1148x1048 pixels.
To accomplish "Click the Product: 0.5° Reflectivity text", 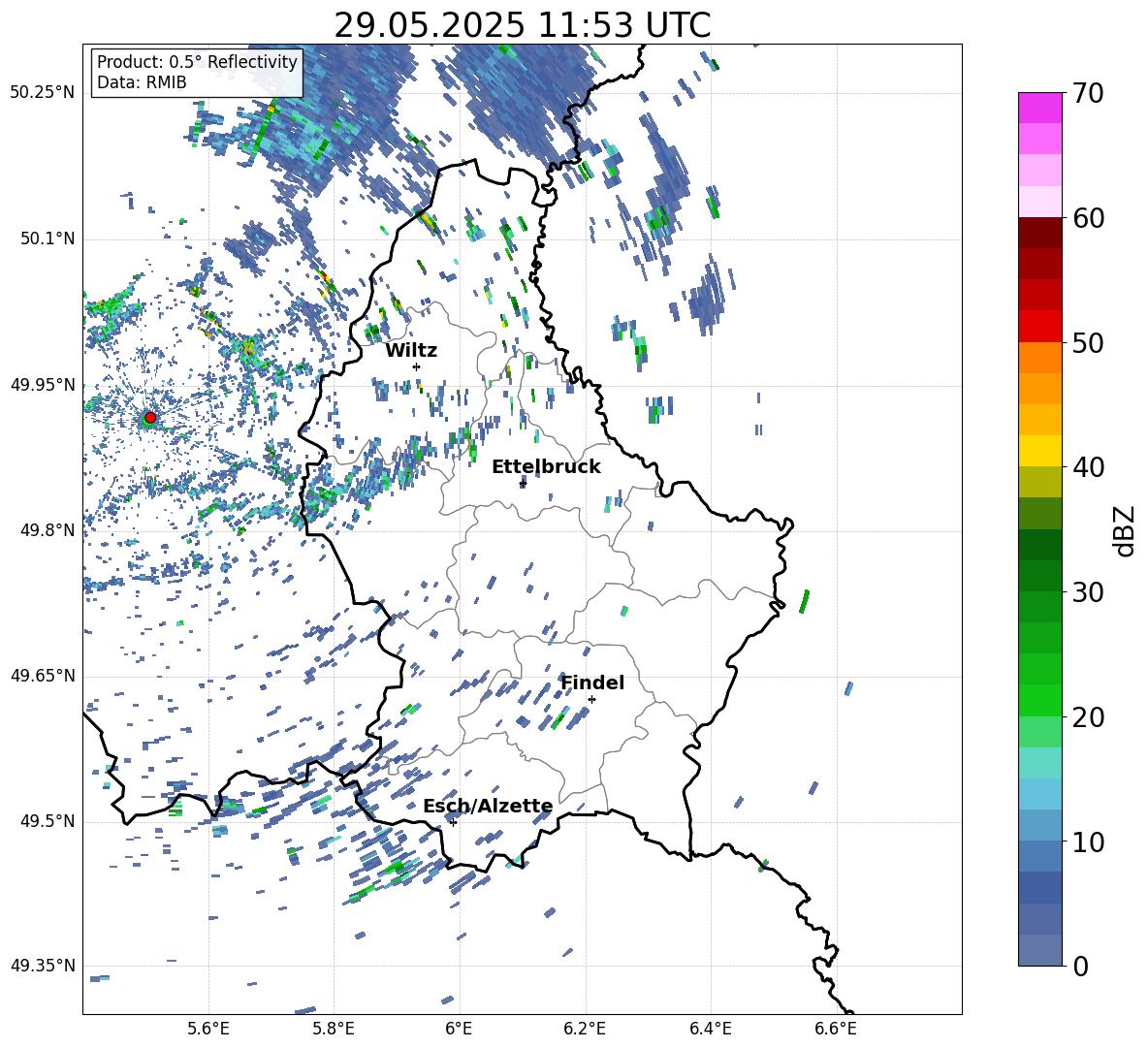I will click(x=197, y=62).
